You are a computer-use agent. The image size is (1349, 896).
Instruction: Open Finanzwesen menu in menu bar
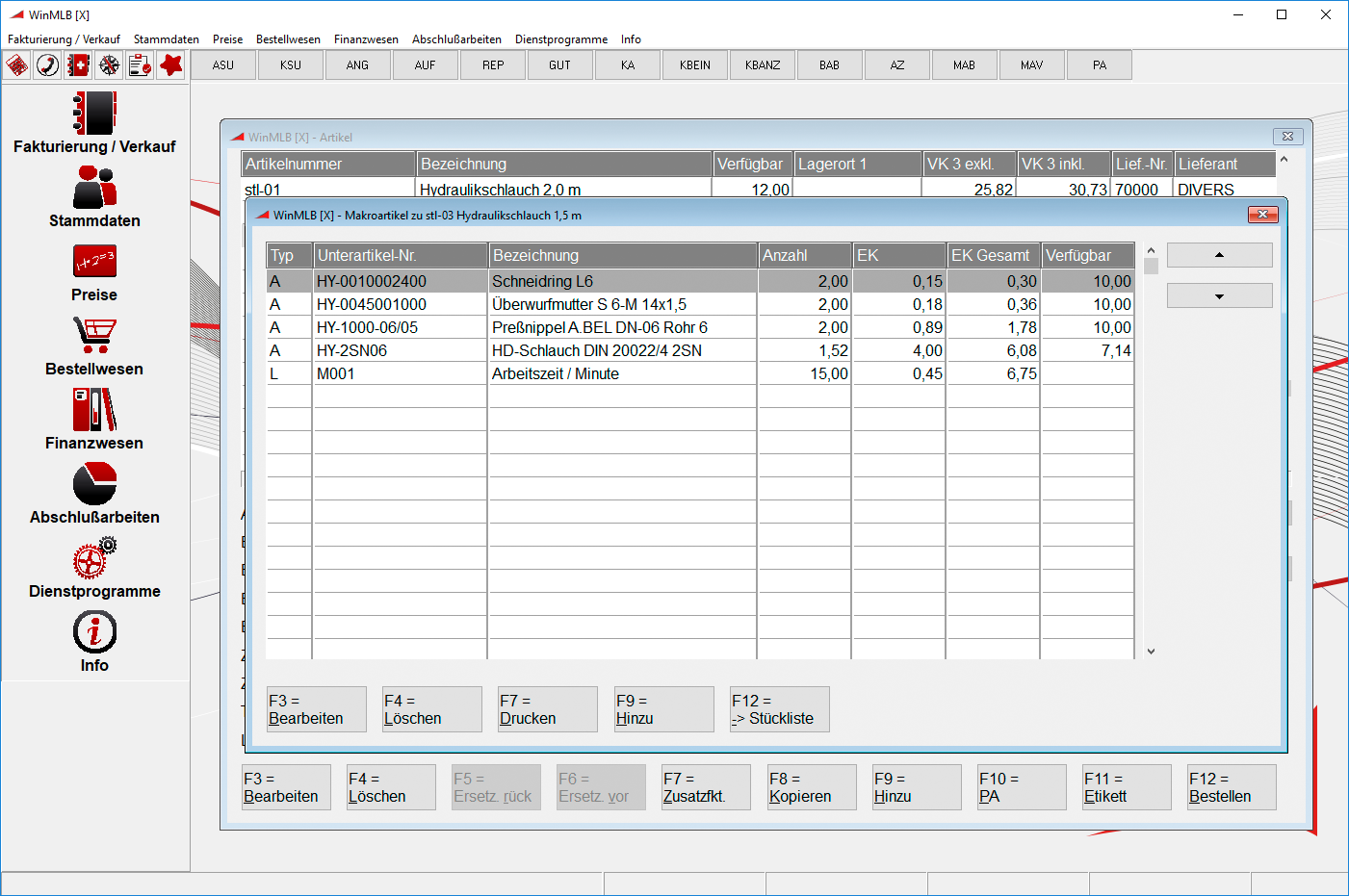(366, 39)
